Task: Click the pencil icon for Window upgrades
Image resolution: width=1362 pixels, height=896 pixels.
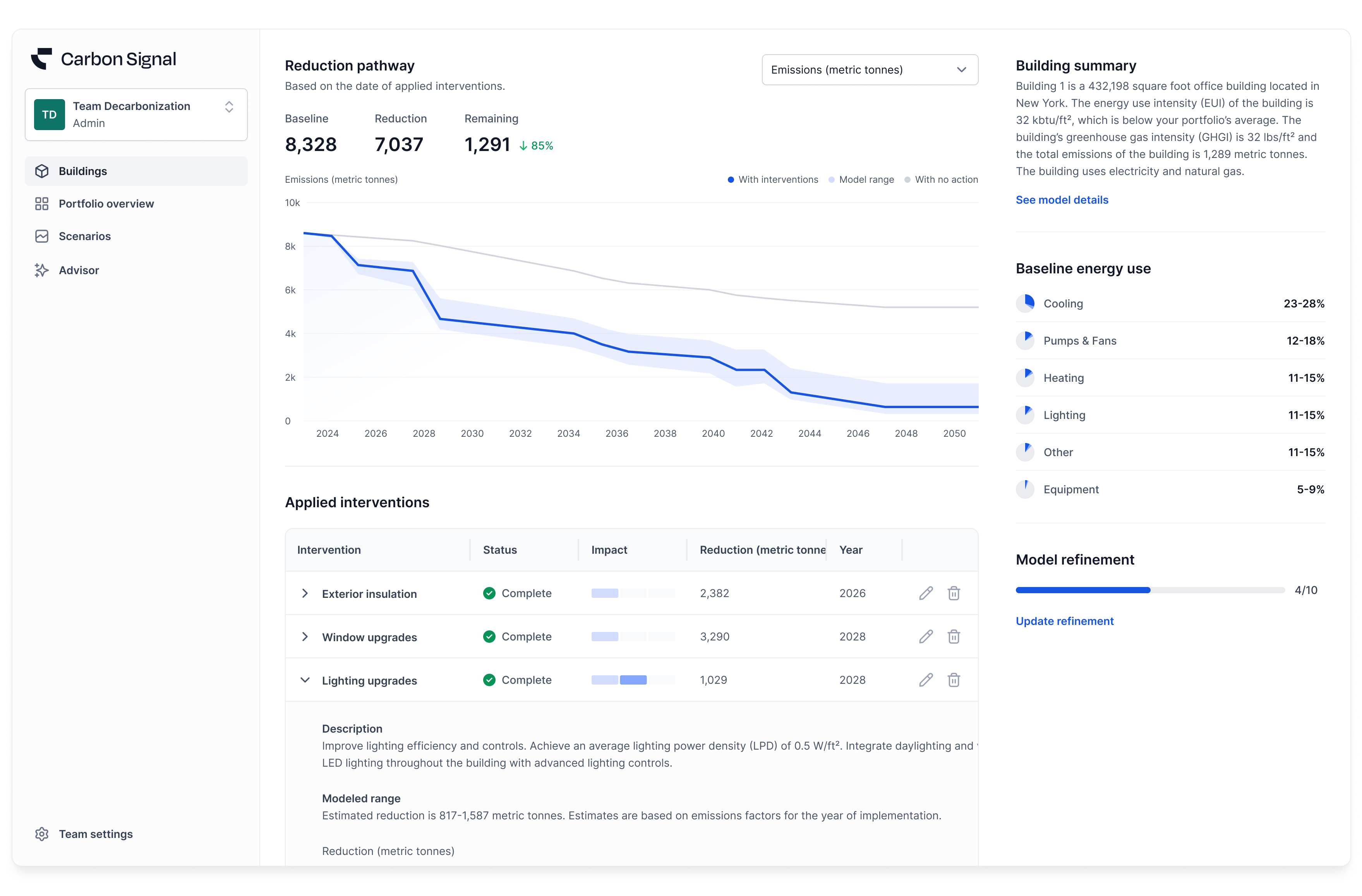Action: coord(925,637)
